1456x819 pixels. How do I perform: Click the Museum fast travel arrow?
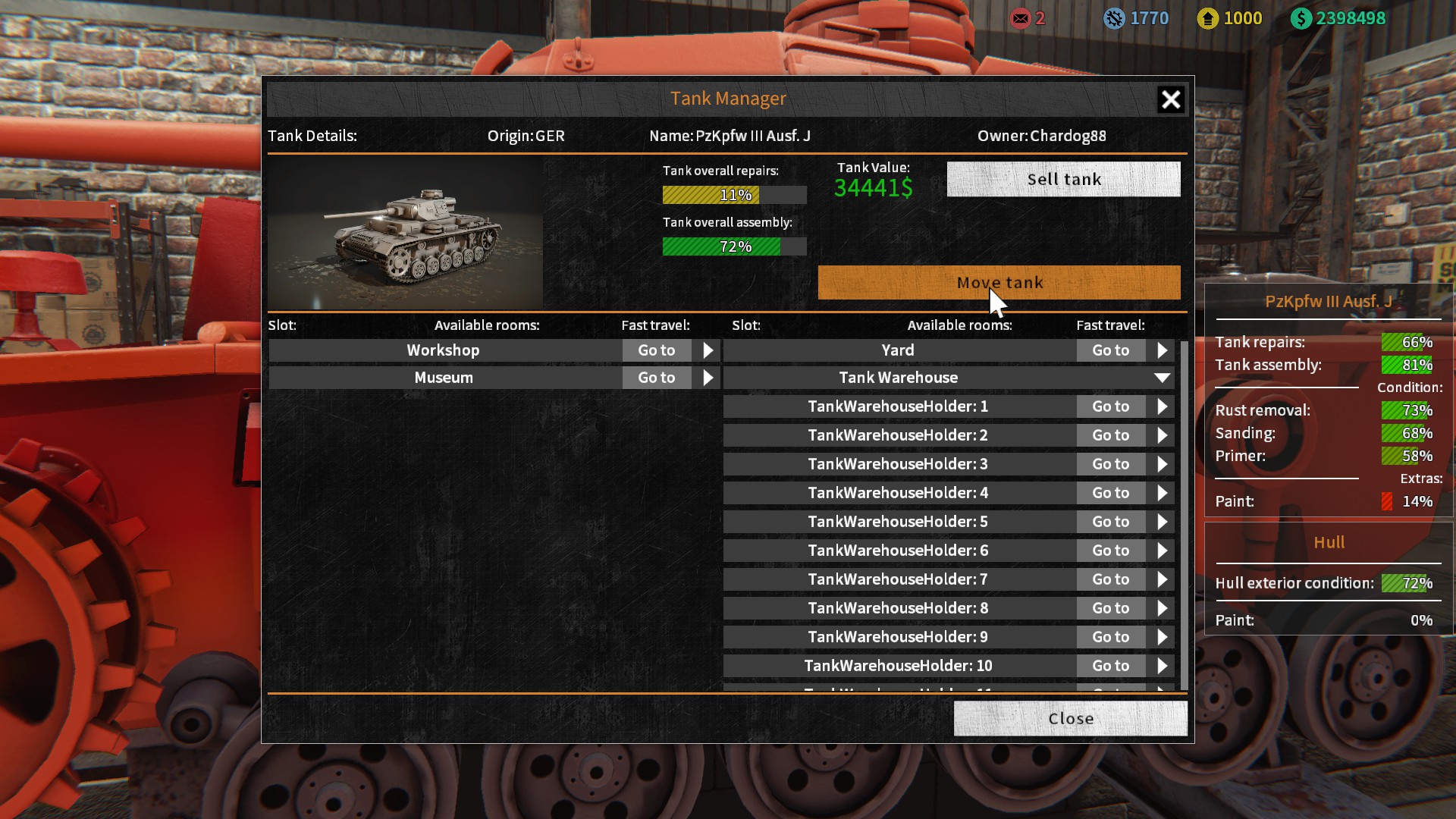[708, 378]
